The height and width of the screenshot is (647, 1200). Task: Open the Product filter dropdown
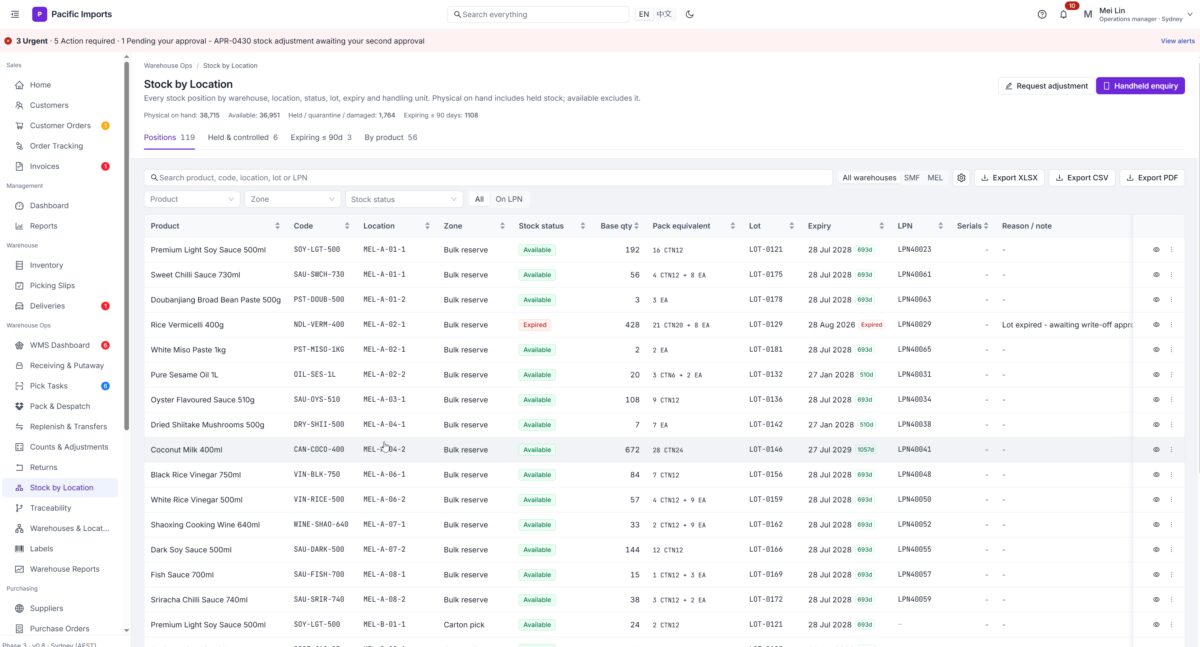click(x=192, y=199)
